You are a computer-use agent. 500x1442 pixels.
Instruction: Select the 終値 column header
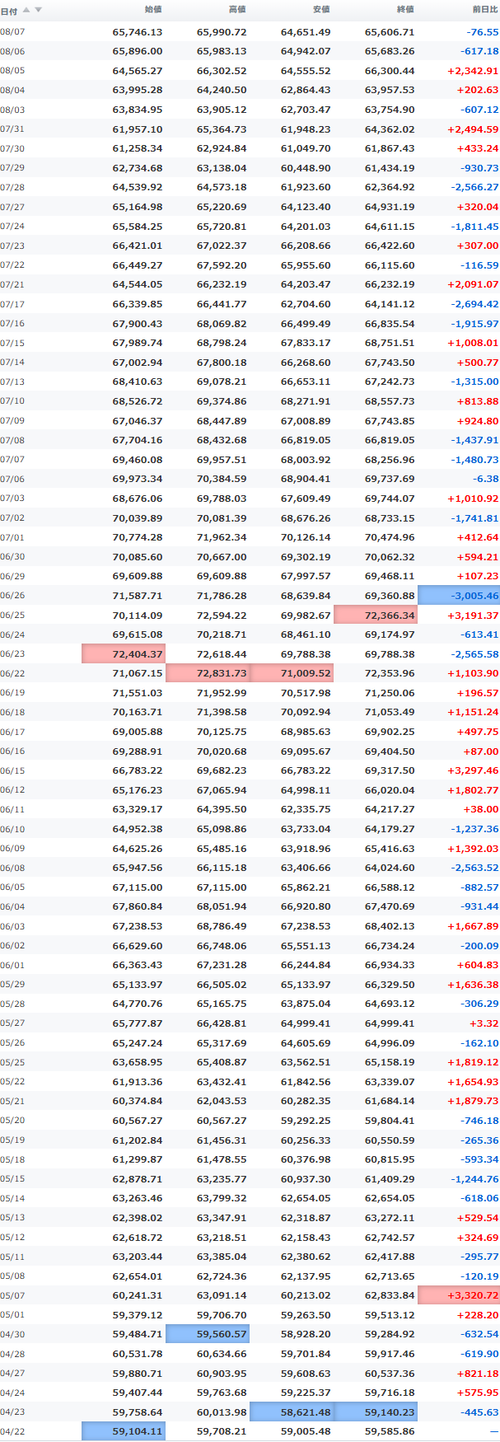pos(405,9)
